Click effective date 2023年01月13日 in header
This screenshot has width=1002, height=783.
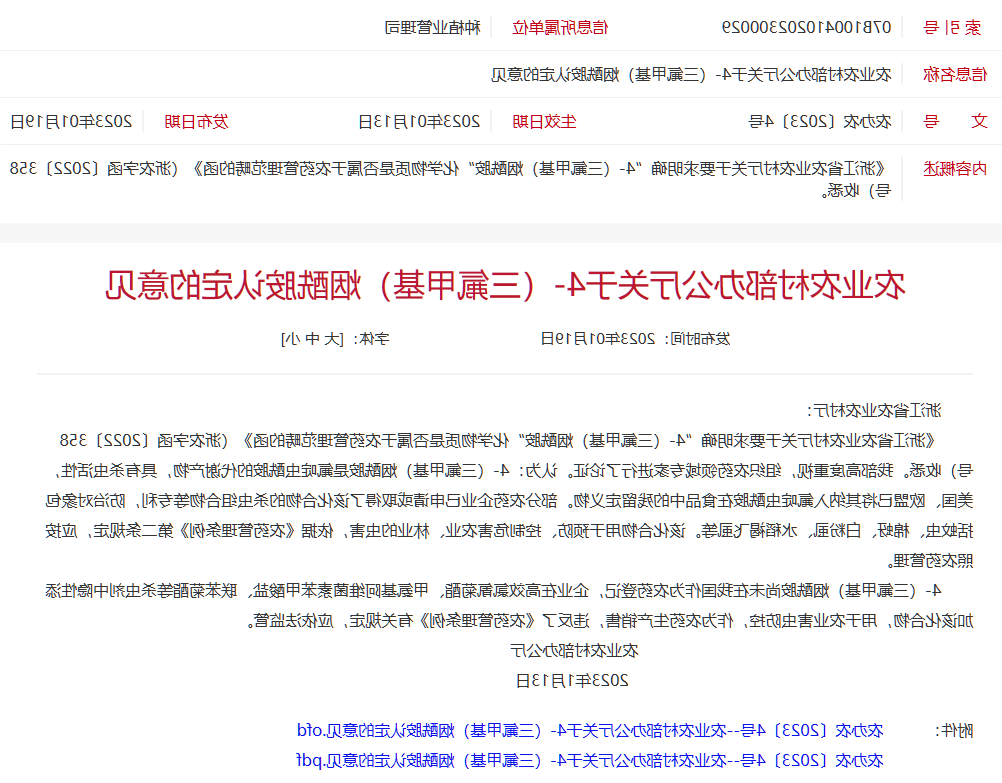tap(419, 122)
